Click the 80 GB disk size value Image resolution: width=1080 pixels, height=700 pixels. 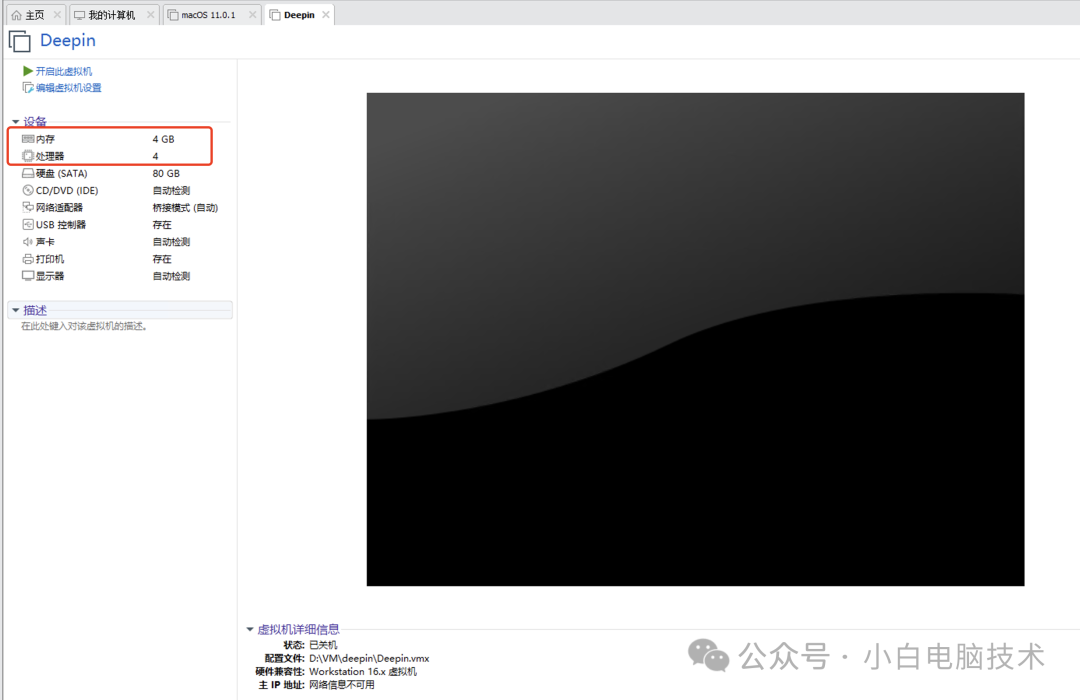pos(166,174)
